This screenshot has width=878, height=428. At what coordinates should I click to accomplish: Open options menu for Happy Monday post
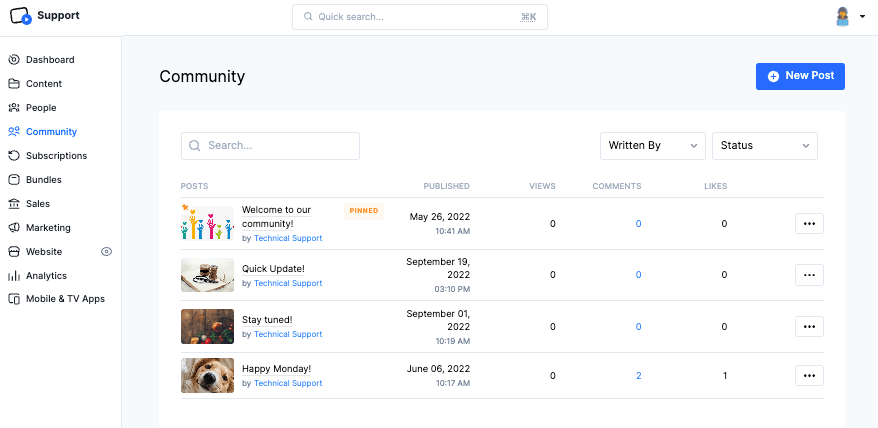[x=809, y=376]
